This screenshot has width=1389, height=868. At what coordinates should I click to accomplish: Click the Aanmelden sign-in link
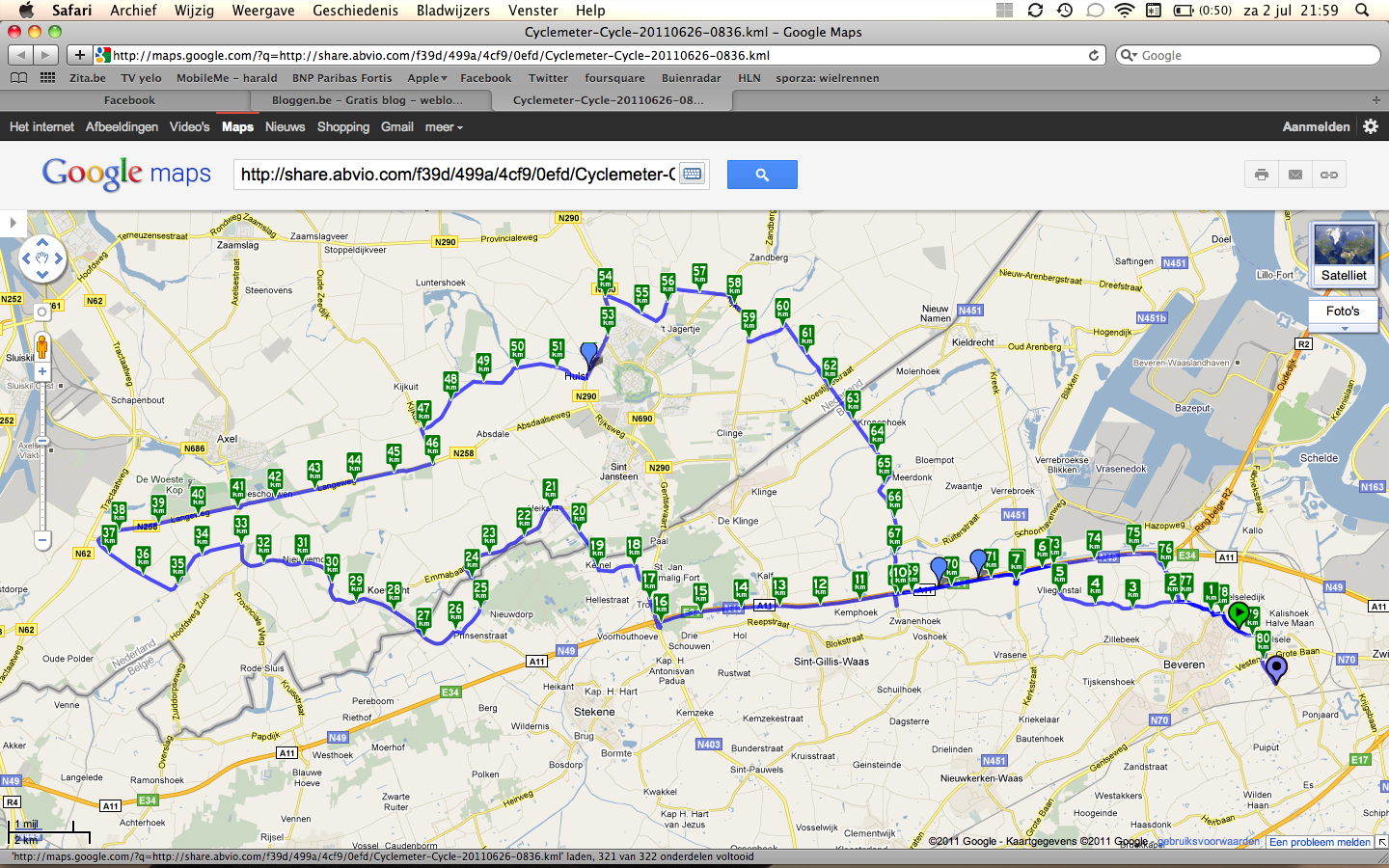coord(1316,126)
